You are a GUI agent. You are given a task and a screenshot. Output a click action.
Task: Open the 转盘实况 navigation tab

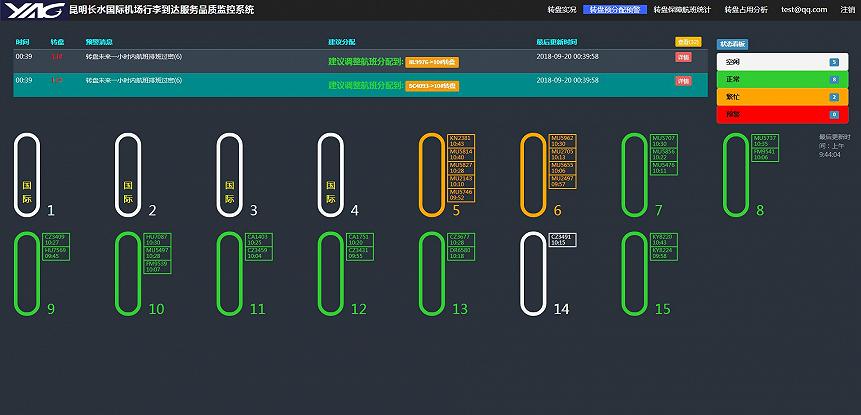(562, 9)
